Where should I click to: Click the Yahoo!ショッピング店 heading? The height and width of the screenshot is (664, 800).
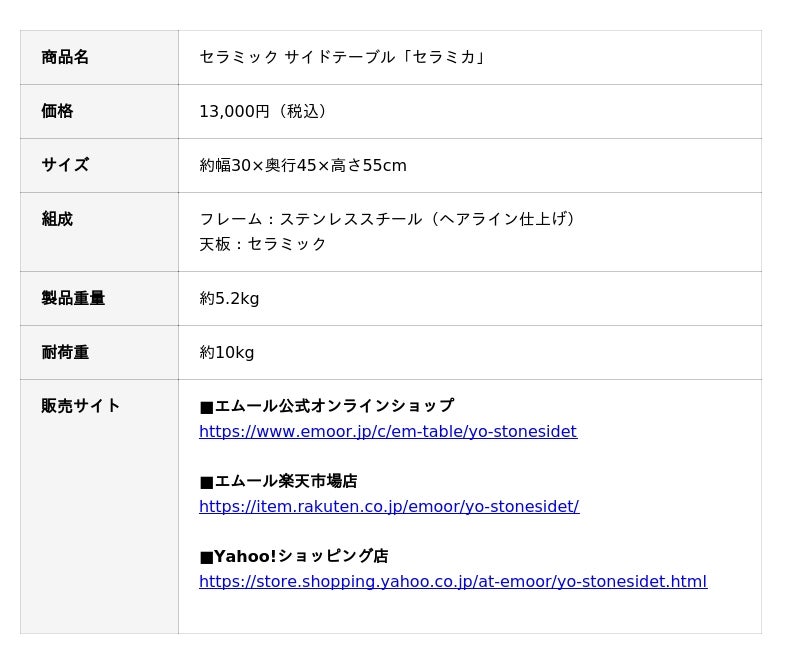pyautogui.click(x=294, y=556)
